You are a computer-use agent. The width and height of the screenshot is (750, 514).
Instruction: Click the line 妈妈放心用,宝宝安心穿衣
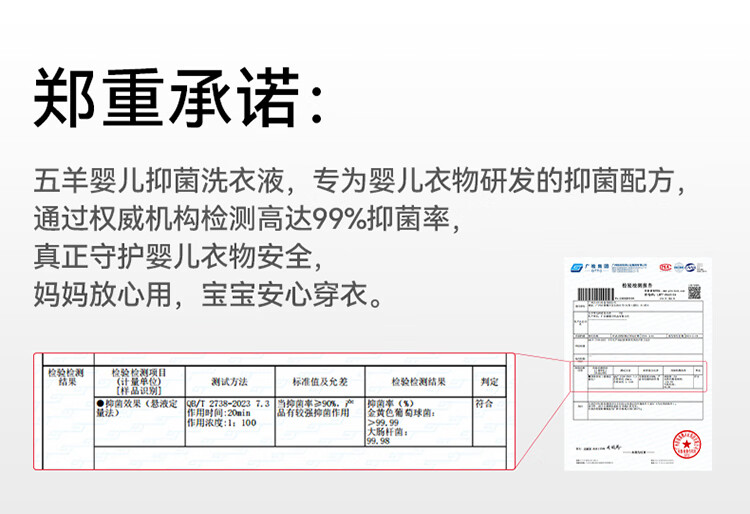[x=208, y=294]
